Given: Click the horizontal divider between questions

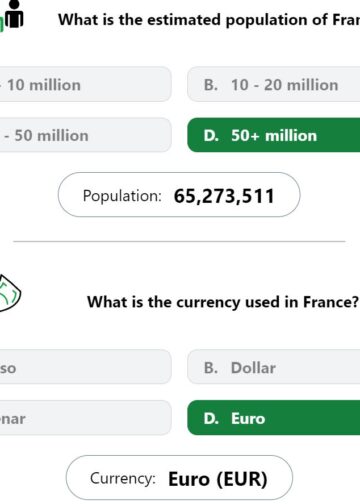Looking at the screenshot, I should point(179,241).
